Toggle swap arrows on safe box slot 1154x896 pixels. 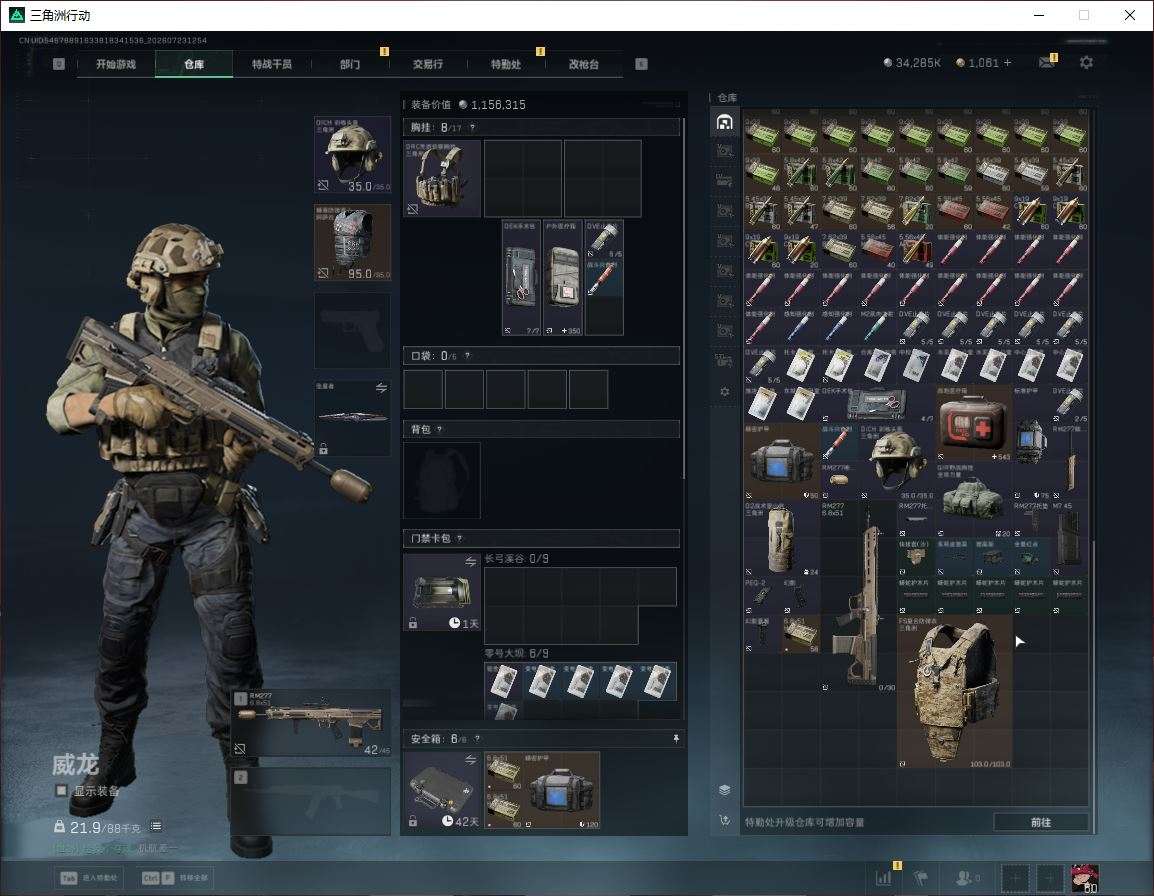click(x=470, y=759)
